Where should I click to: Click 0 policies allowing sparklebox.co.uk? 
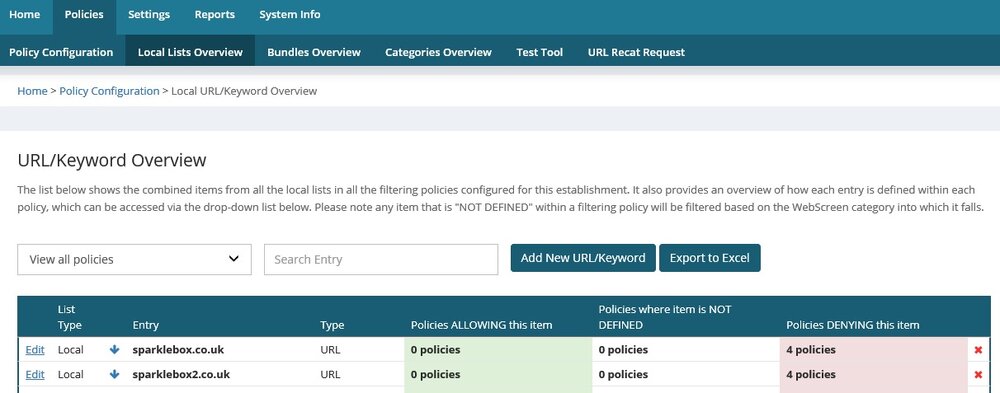click(x=436, y=350)
